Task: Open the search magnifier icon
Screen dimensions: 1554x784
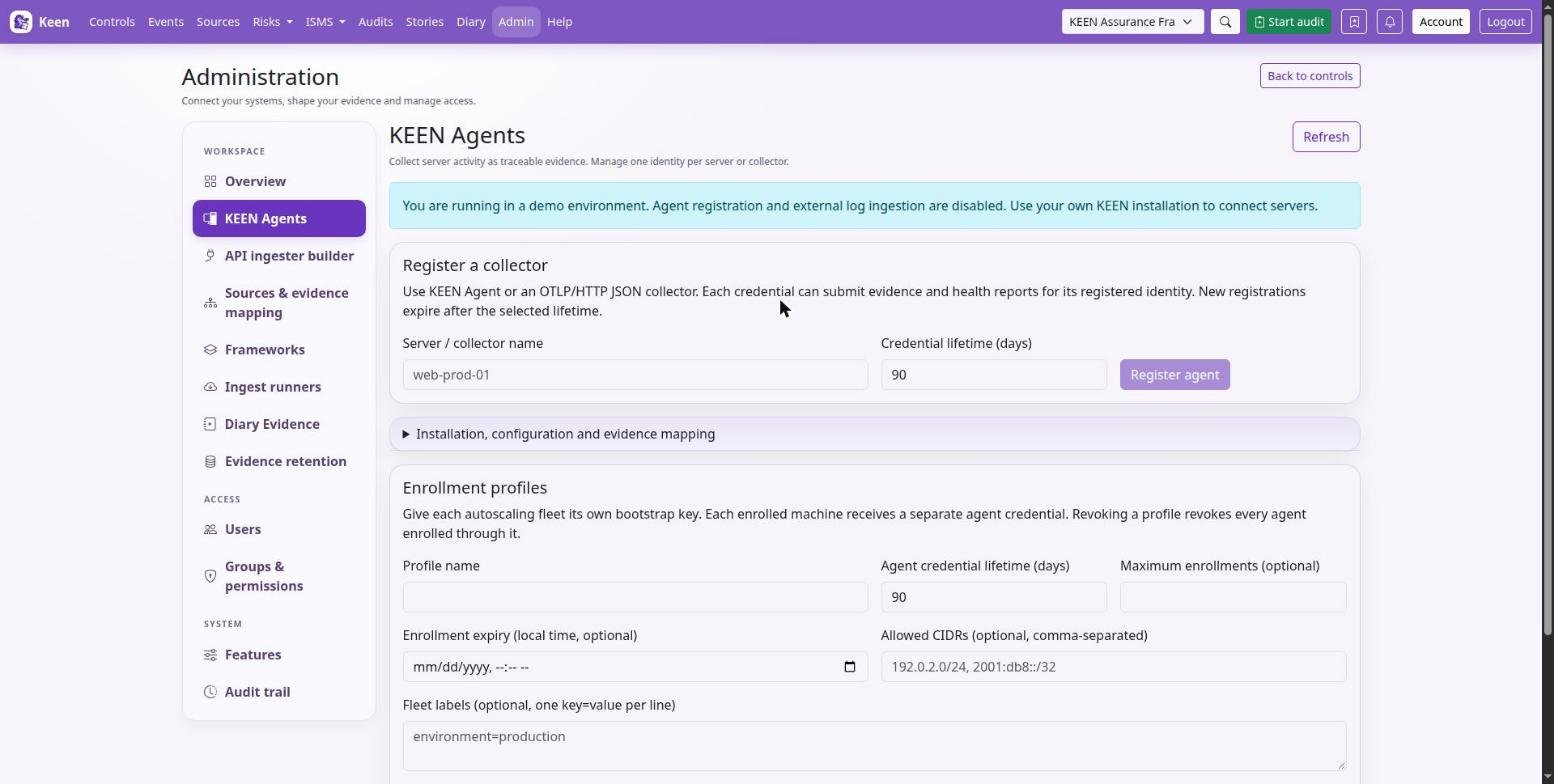Action: tap(1225, 22)
